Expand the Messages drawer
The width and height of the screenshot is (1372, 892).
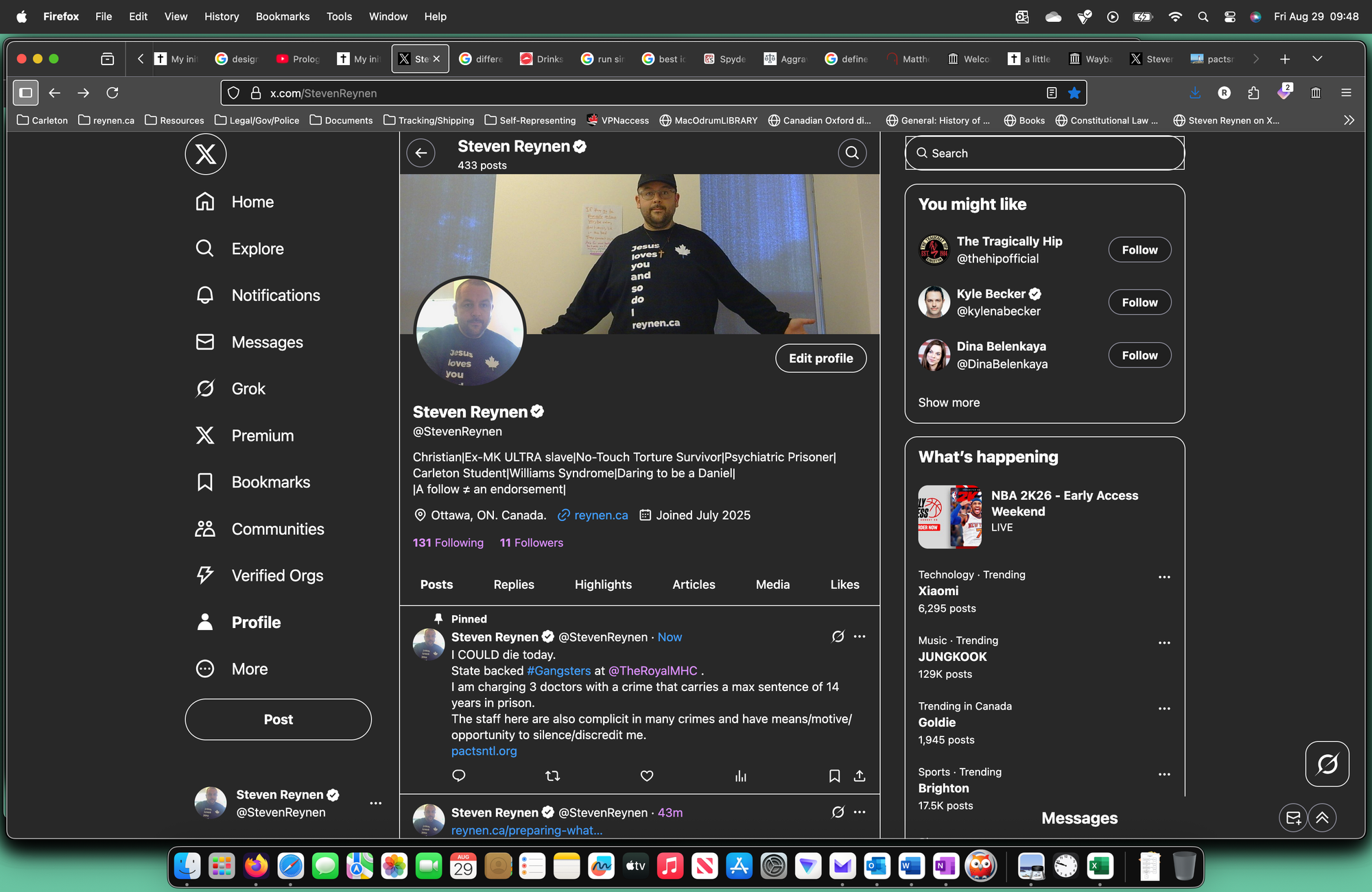[x=1322, y=817]
